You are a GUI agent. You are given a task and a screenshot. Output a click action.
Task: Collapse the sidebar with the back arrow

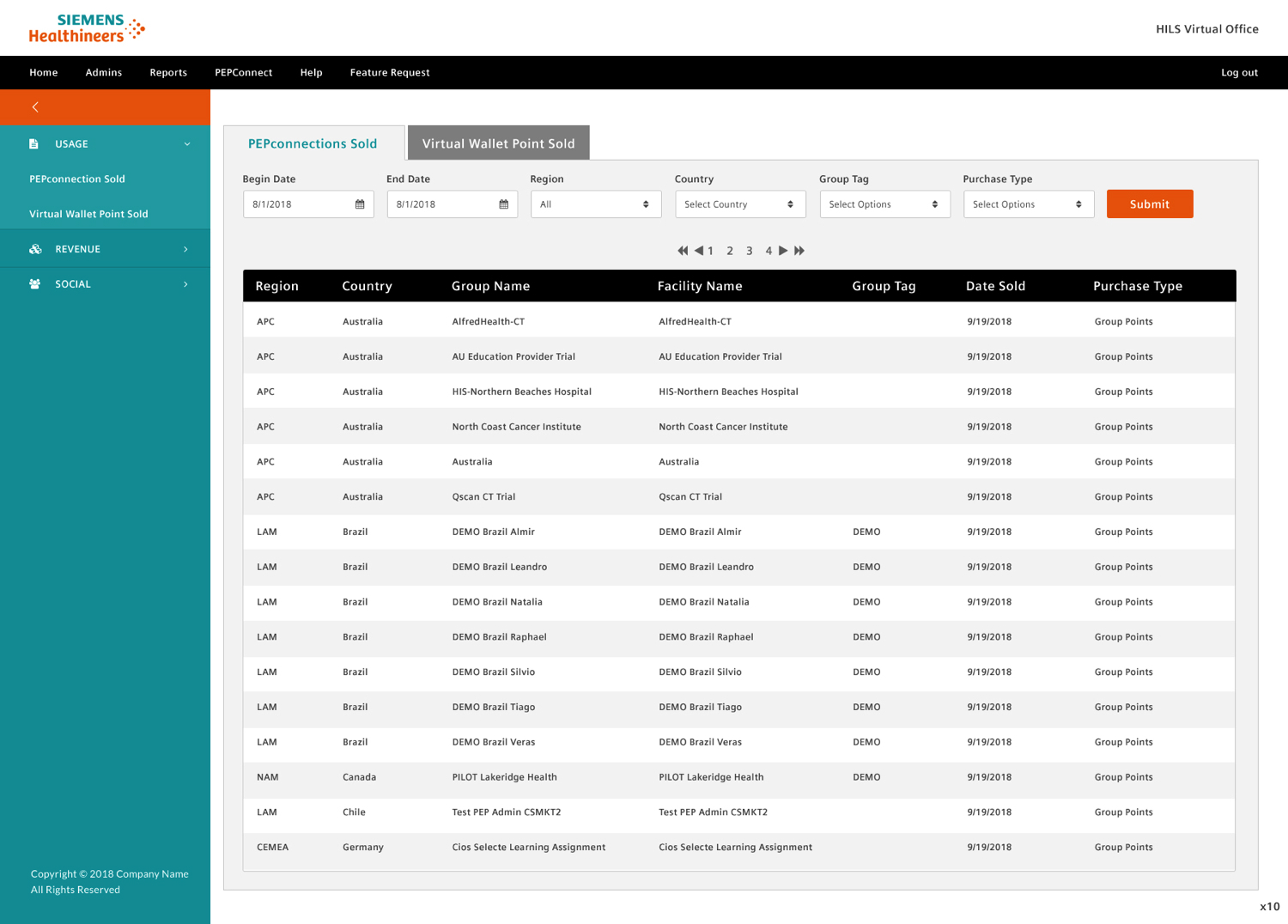coord(35,107)
